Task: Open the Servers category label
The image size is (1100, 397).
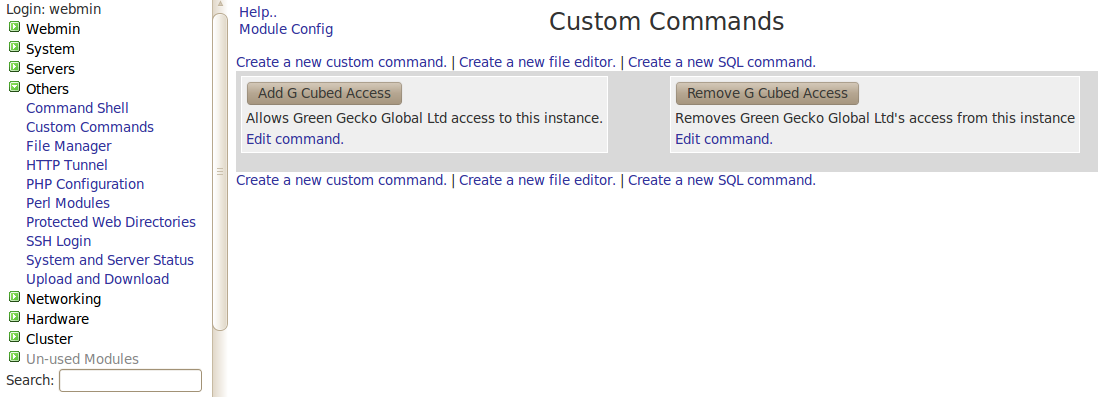Action: (x=50, y=69)
